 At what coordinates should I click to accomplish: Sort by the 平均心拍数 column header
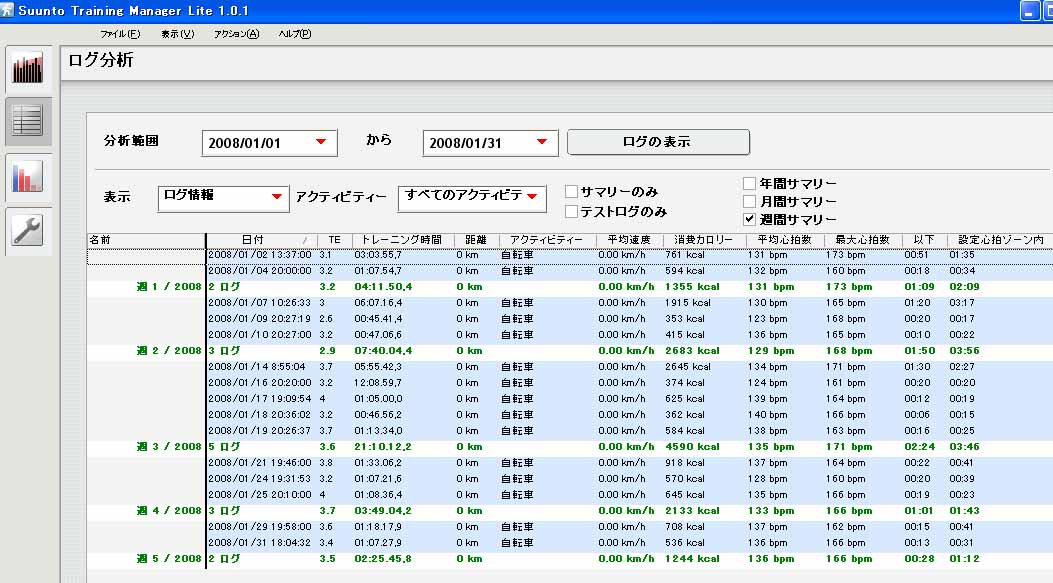[x=784, y=240]
